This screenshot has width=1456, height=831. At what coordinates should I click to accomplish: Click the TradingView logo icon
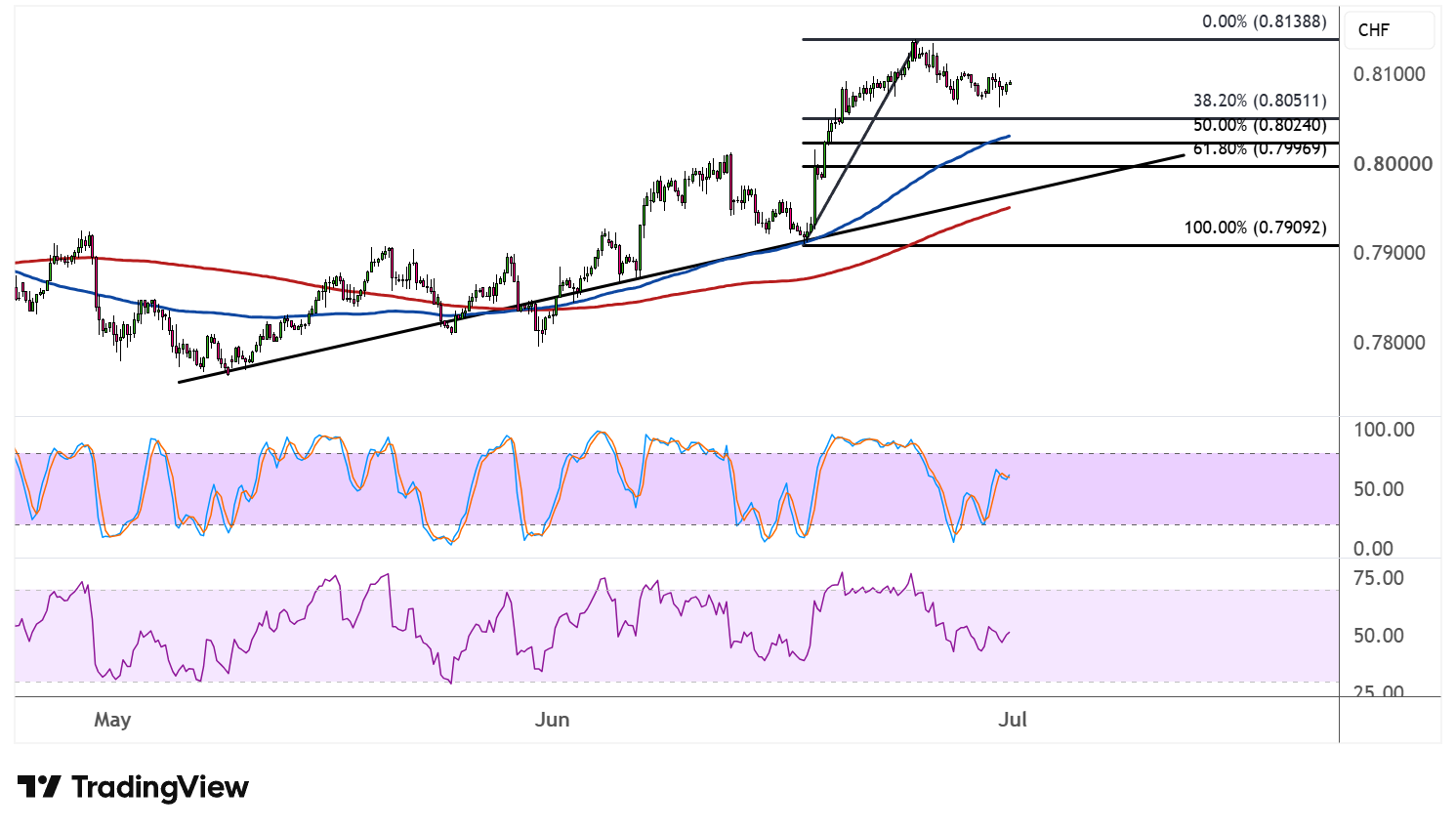[39, 787]
